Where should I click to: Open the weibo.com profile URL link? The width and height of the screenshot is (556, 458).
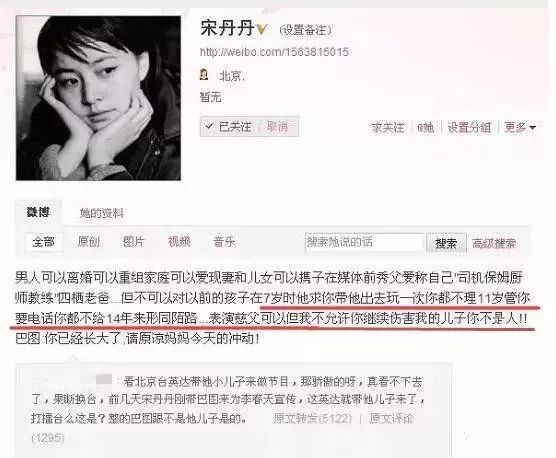(274, 52)
